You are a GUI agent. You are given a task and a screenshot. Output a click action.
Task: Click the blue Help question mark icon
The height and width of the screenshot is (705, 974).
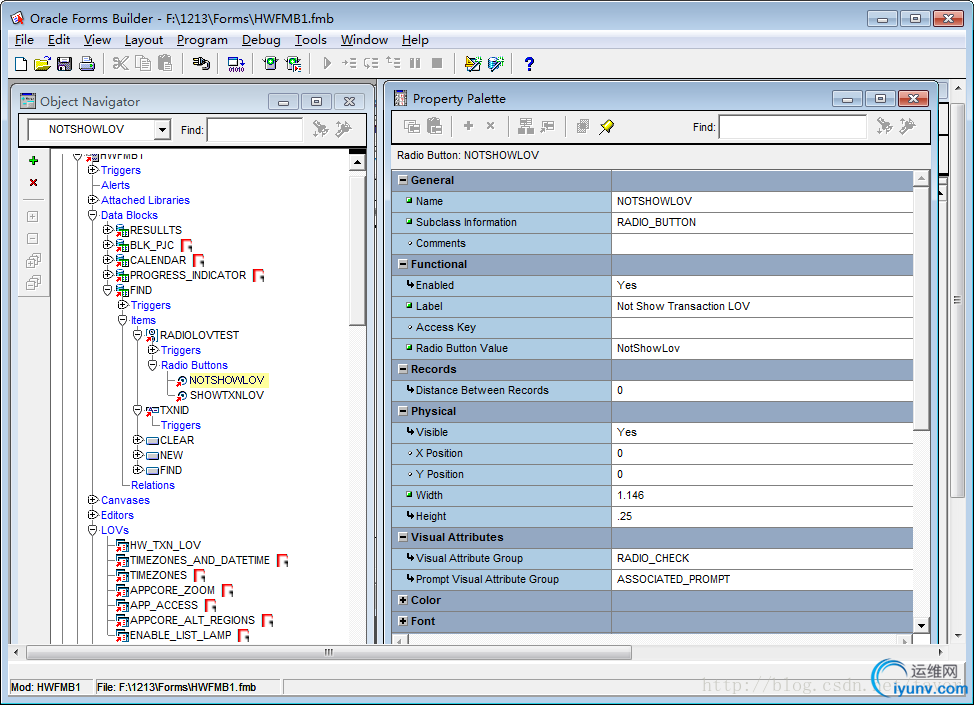(x=529, y=64)
